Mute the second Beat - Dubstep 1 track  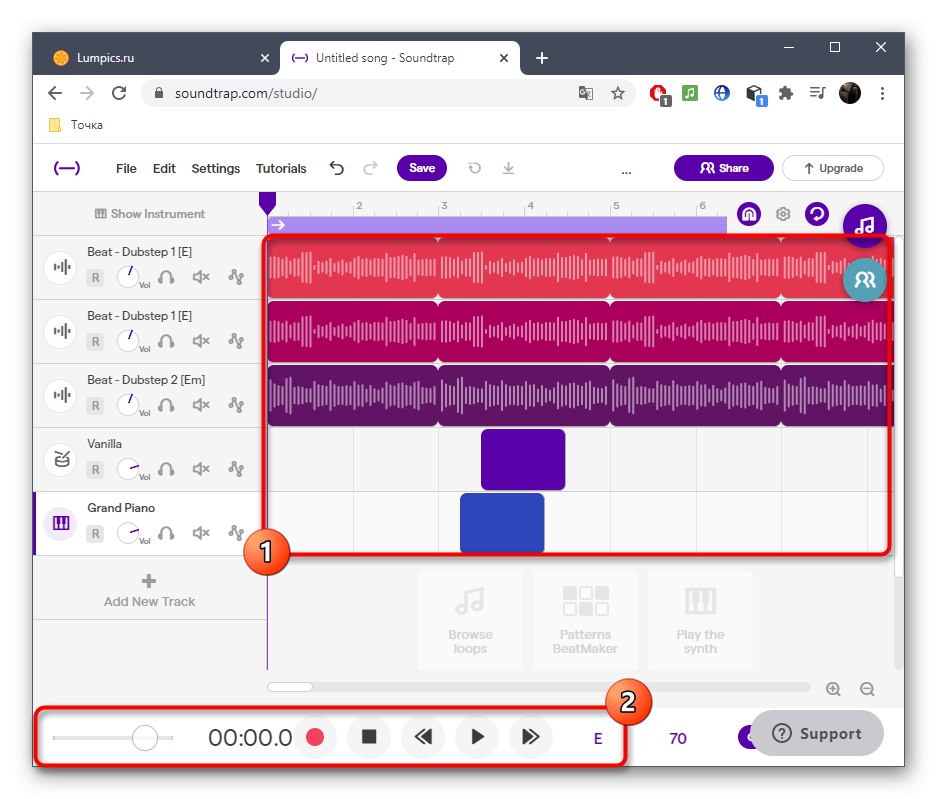tap(201, 341)
